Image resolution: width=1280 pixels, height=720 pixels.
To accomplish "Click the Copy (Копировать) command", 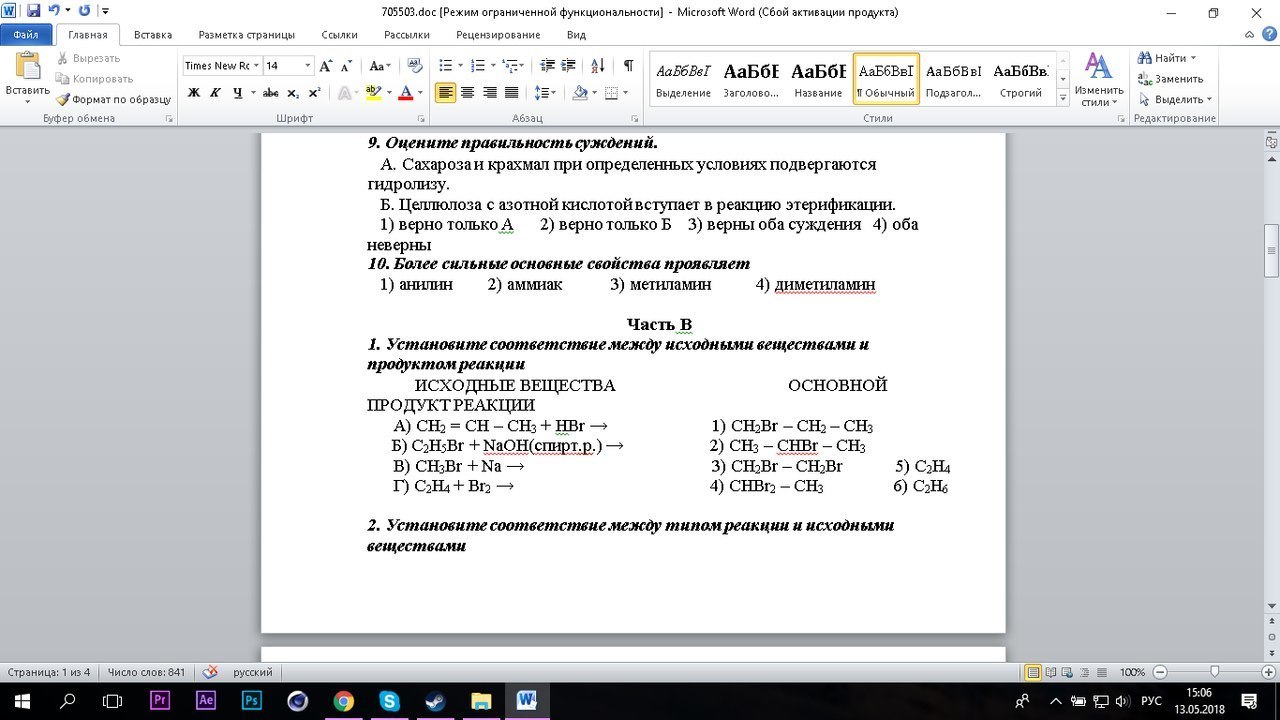I will [94, 79].
